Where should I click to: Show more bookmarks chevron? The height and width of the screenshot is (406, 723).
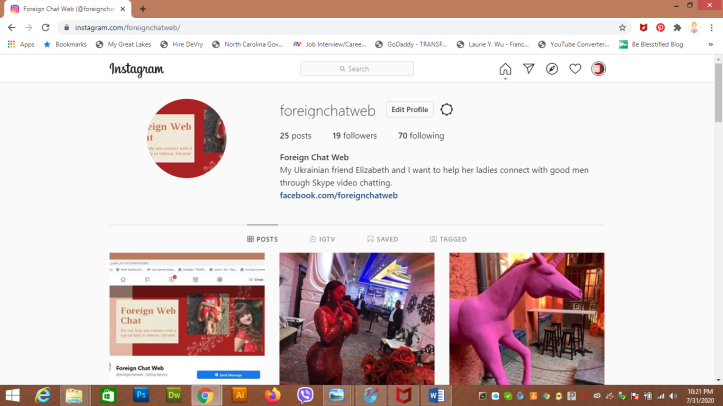click(711, 44)
